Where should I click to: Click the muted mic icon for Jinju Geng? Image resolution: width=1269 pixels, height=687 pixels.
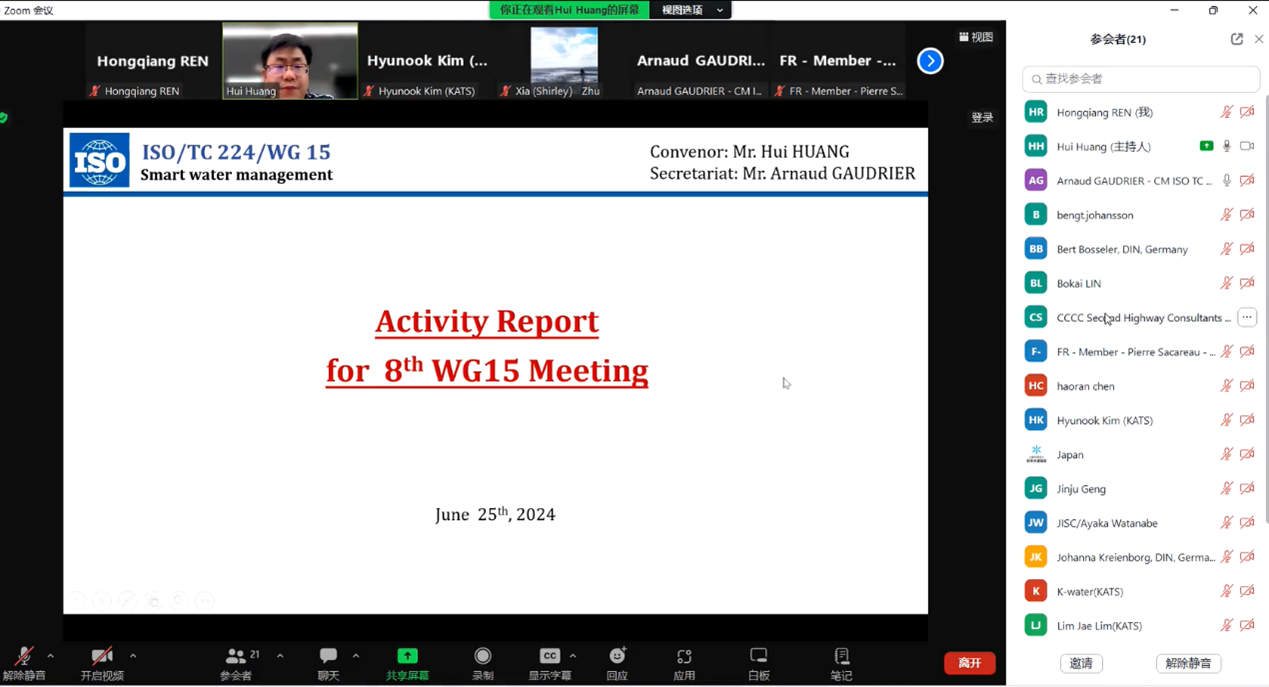(1227, 489)
